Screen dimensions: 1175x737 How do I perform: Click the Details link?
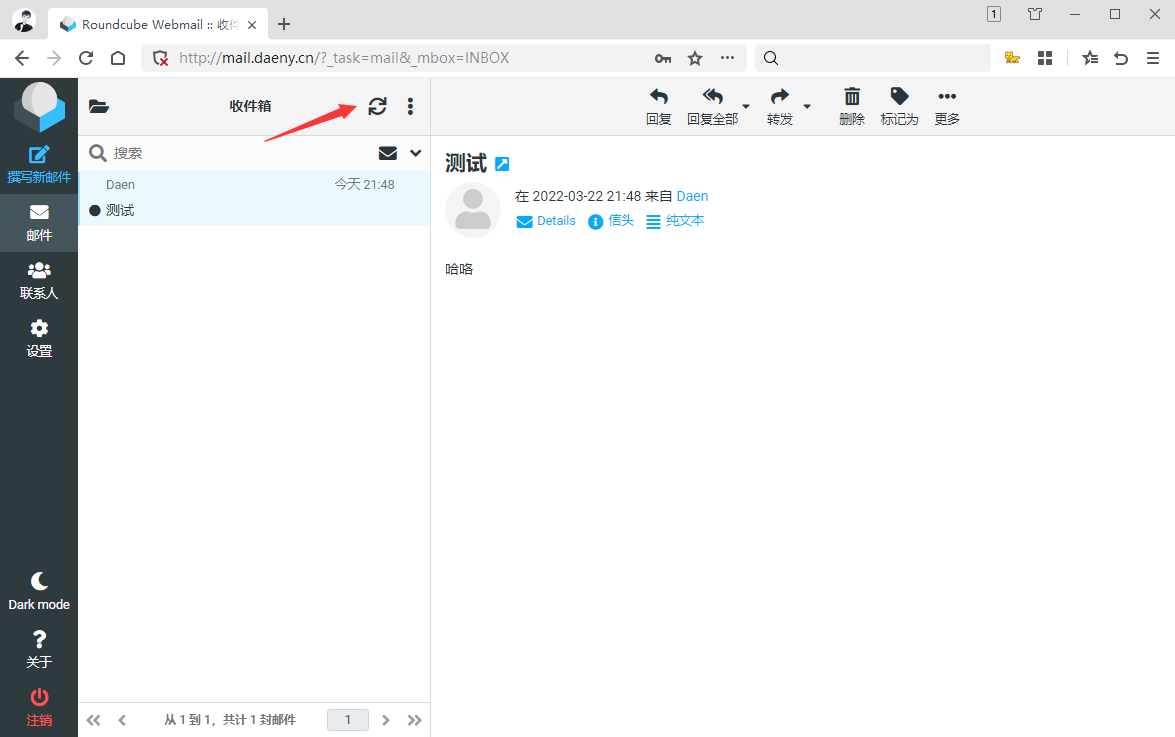point(555,221)
